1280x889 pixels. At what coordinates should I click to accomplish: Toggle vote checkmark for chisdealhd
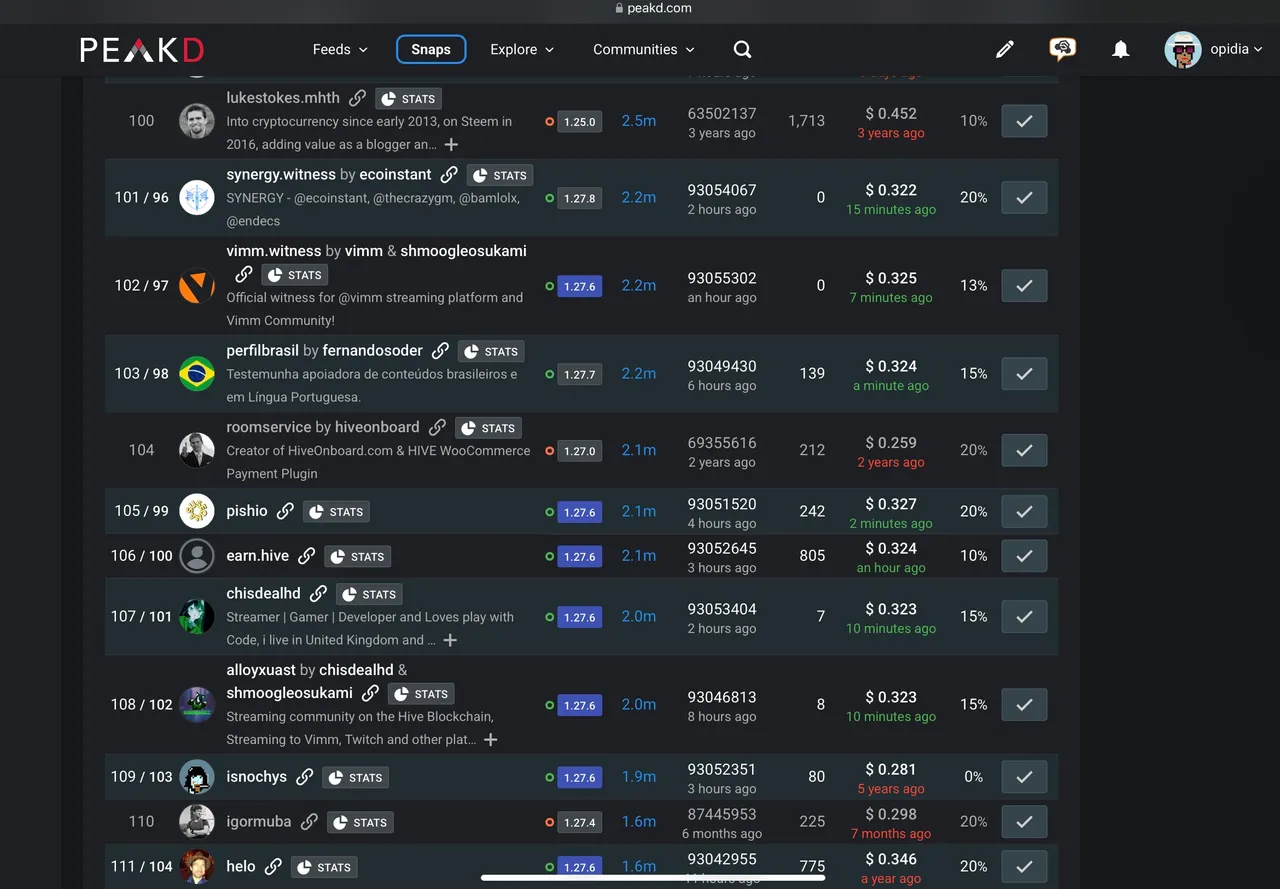point(1024,617)
